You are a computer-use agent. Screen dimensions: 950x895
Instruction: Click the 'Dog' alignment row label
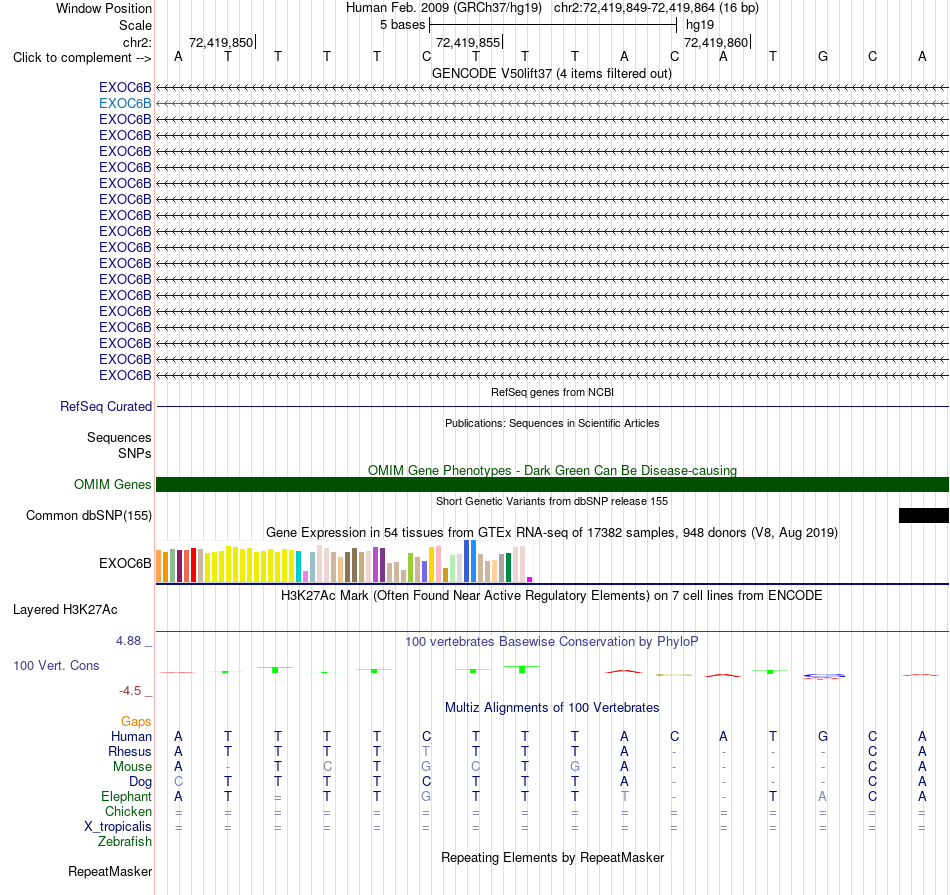point(140,782)
